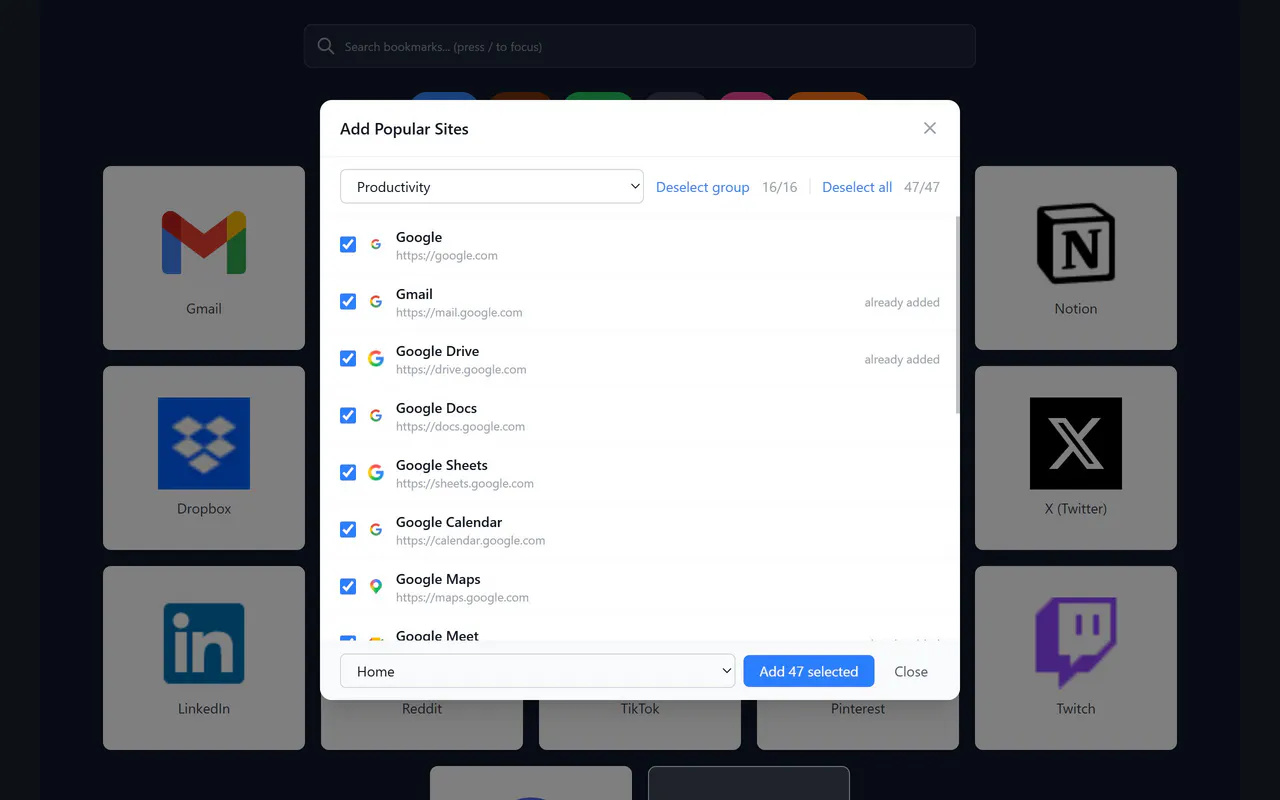Click the https://google.com URL text
This screenshot has width=1280, height=800.
click(x=447, y=255)
